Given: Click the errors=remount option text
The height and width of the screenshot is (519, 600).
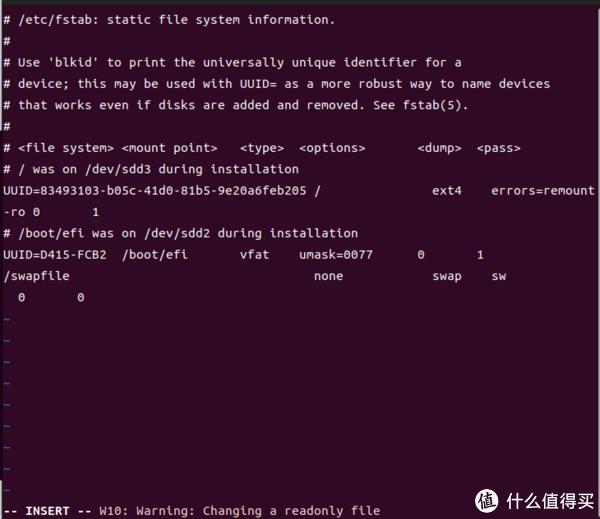Looking at the screenshot, I should click(543, 191).
